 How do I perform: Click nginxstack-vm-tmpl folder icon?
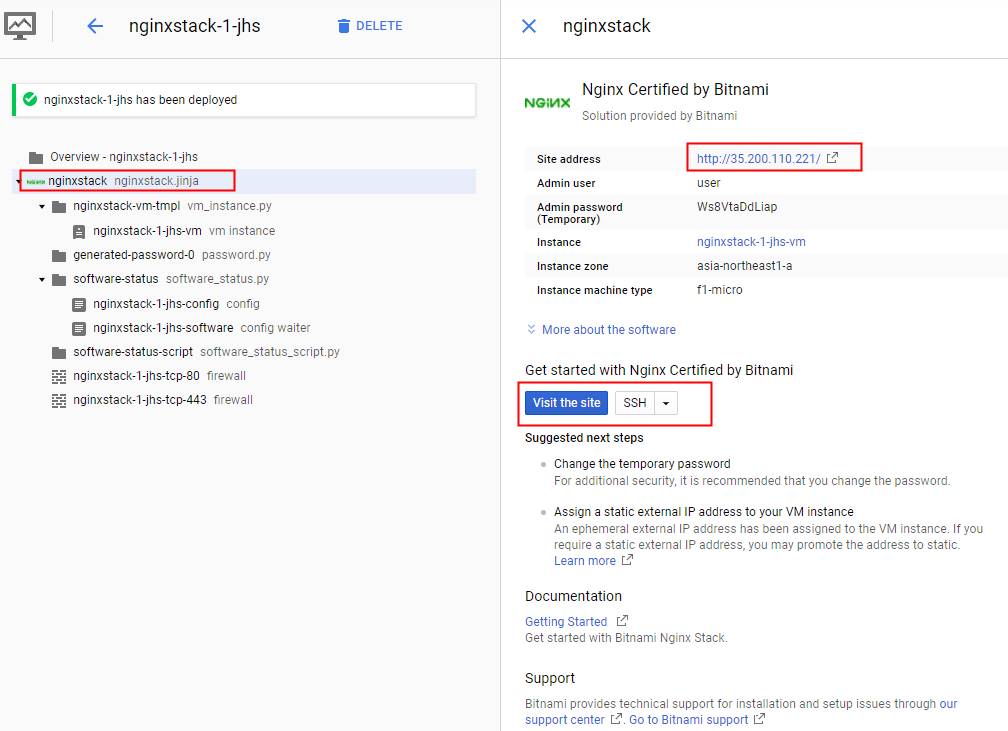point(59,206)
